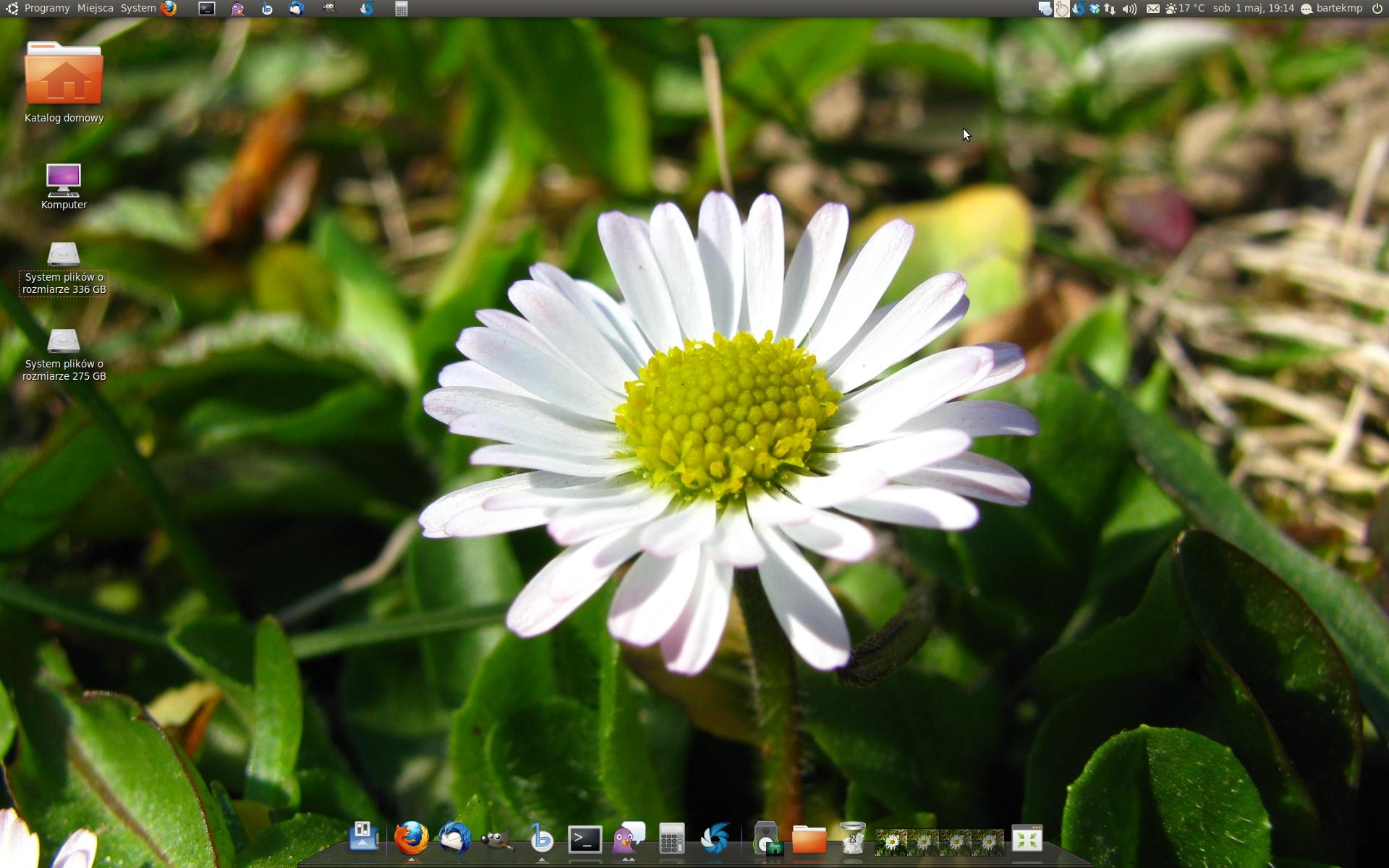The height and width of the screenshot is (868, 1389).
Task: Expand the network connections indicator
Action: point(1110,9)
